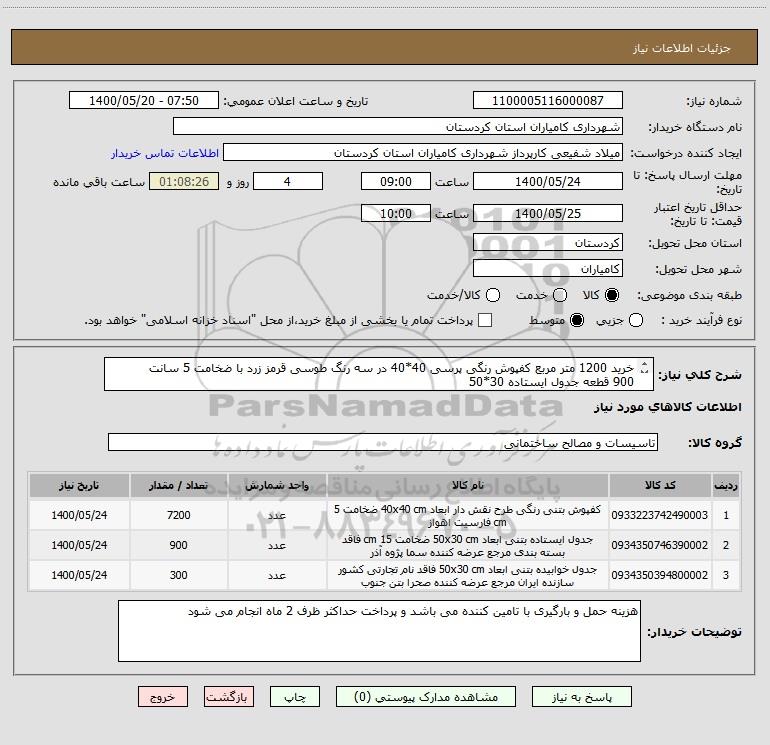Viewport: 770px width, 745px height.
Task: Click the quantity cell 7200
Action: [179, 515]
